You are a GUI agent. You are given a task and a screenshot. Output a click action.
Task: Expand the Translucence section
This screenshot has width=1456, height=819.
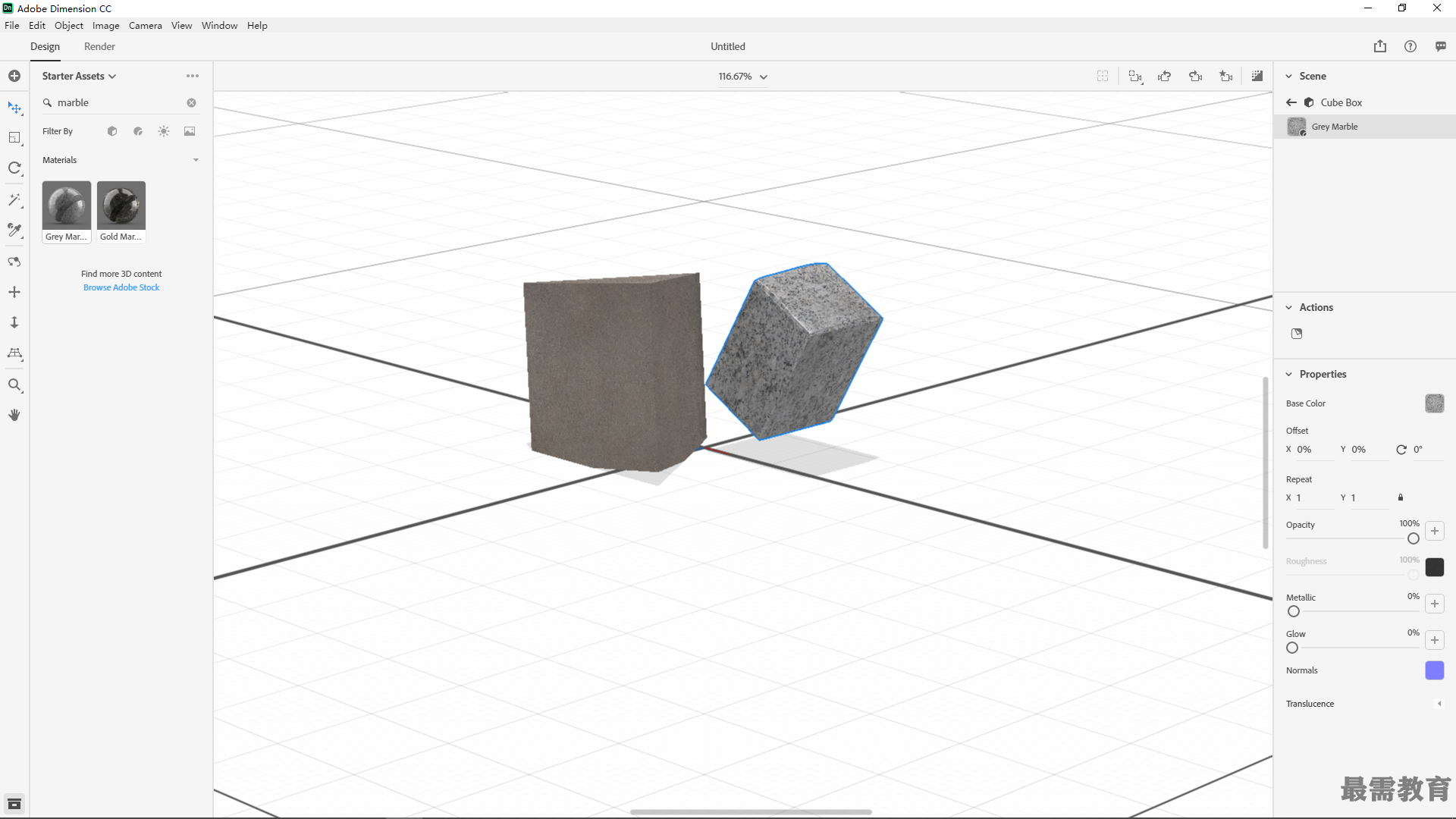1439,704
